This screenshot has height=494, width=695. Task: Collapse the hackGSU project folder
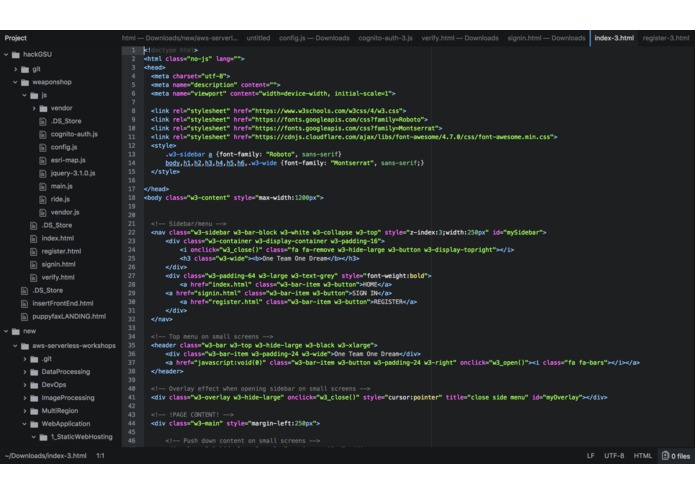click(6, 54)
